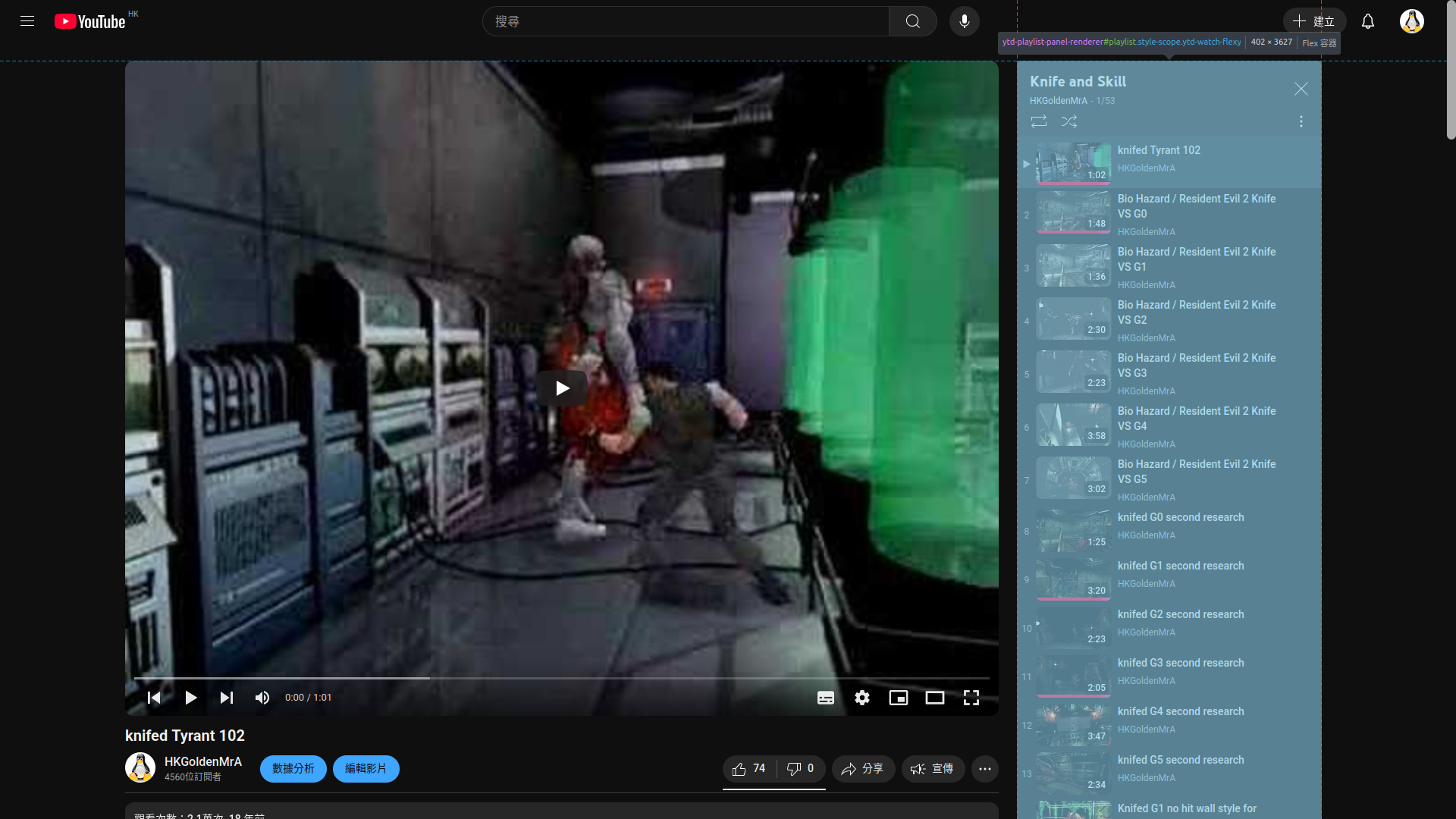Screen dimensions: 1456x819
Task: Focus the search input field
Action: 686,21
